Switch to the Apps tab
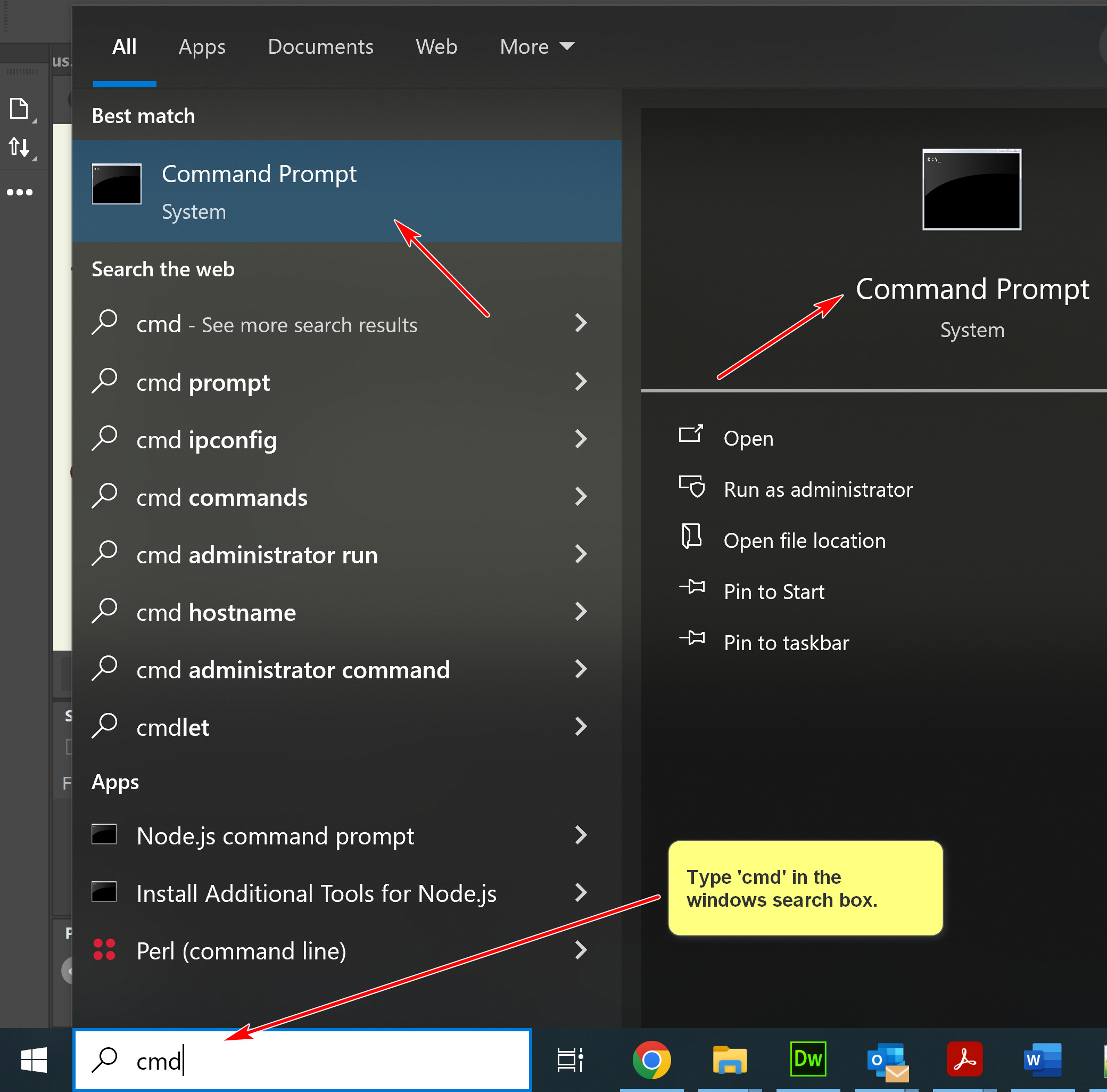This screenshot has width=1107, height=1092. (x=202, y=46)
